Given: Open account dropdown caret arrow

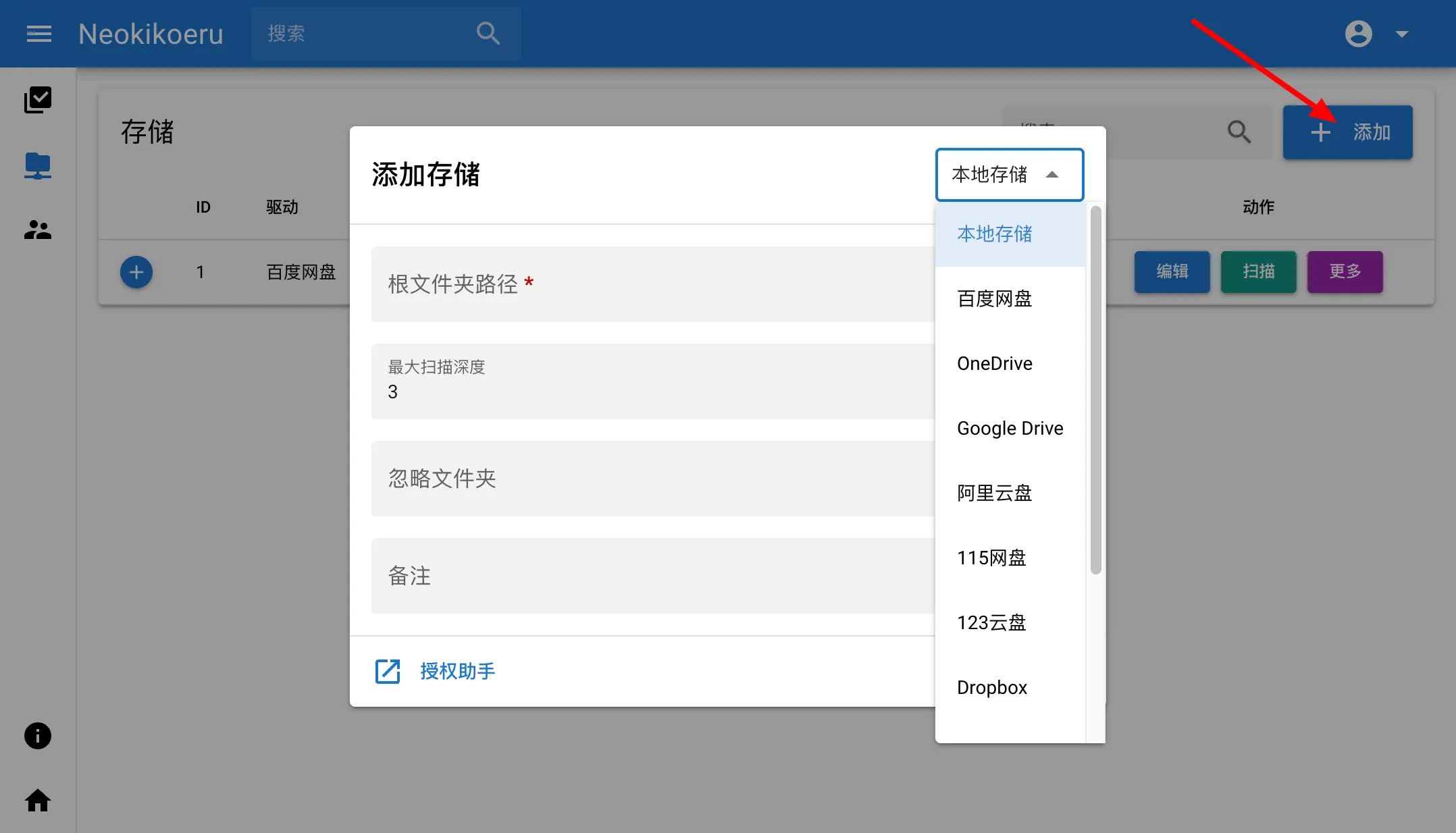Looking at the screenshot, I should tap(1402, 34).
